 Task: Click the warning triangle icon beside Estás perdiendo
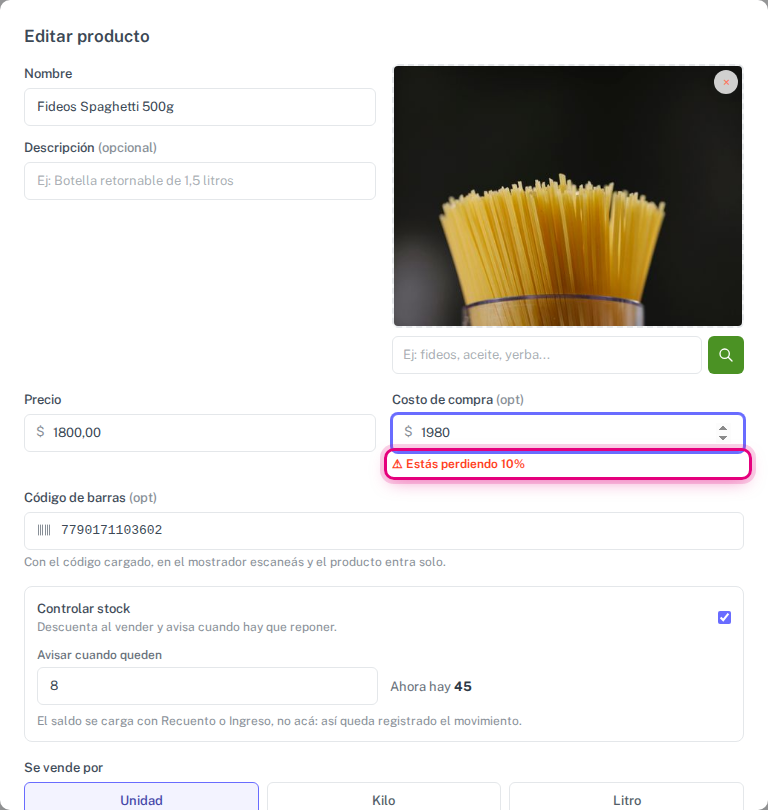[x=397, y=464]
